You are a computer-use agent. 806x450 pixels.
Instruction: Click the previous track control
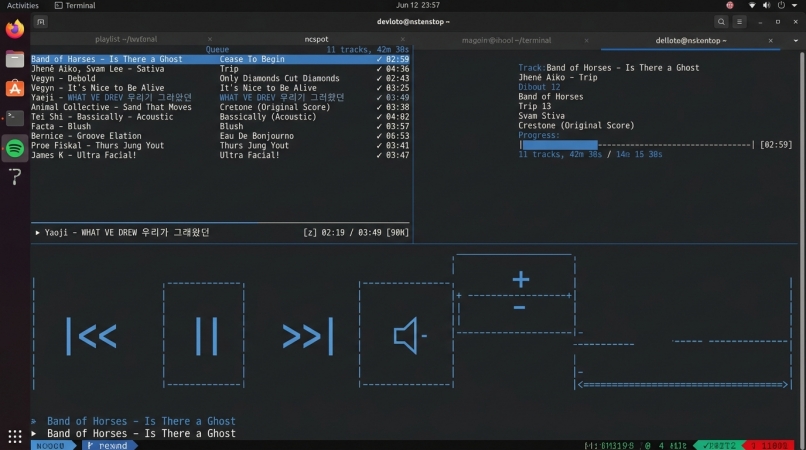click(91, 336)
